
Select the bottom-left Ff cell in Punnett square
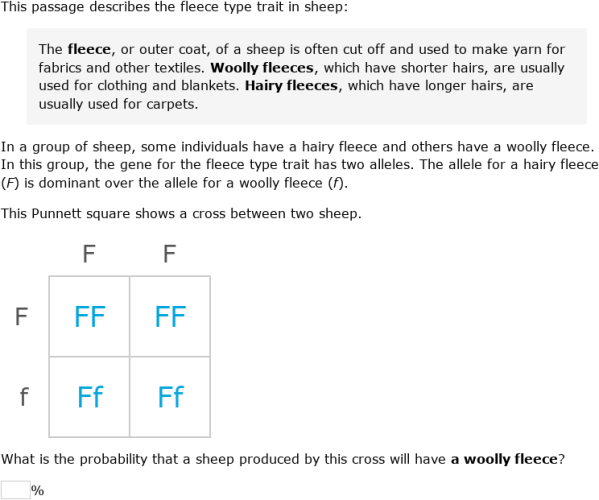pos(89,397)
